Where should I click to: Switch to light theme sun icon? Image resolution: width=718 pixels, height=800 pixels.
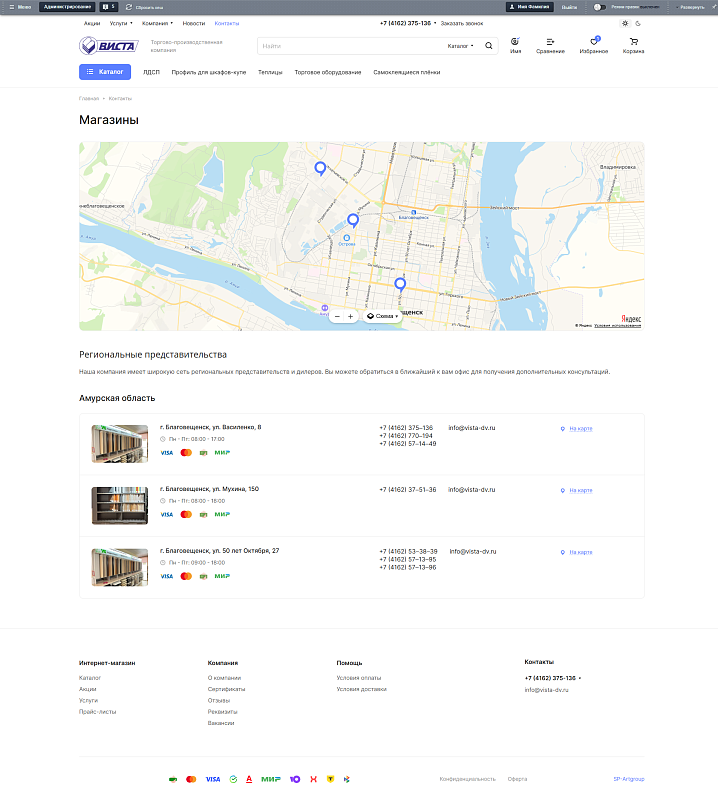tap(625, 22)
